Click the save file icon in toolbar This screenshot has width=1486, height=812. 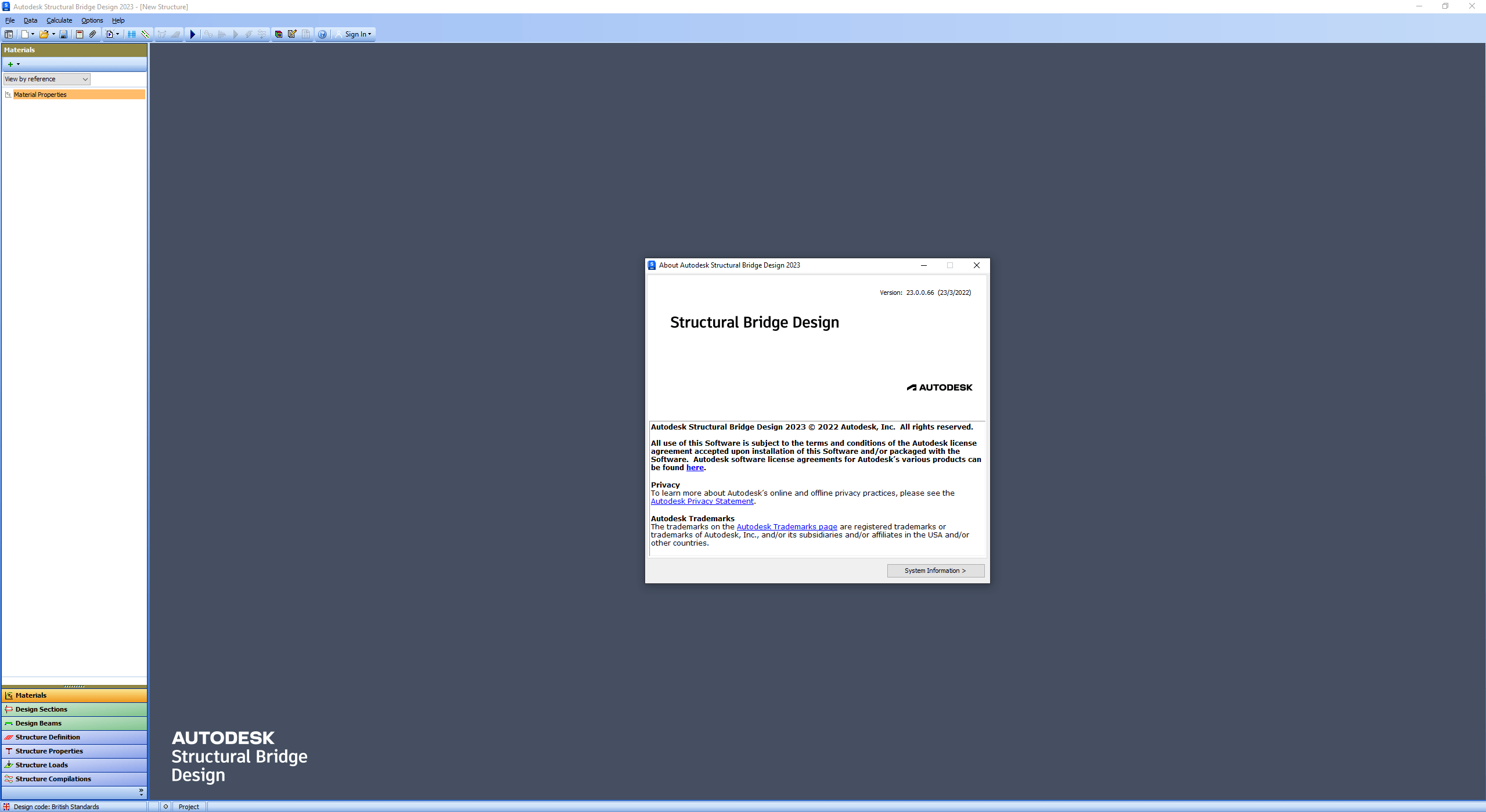tap(63, 34)
